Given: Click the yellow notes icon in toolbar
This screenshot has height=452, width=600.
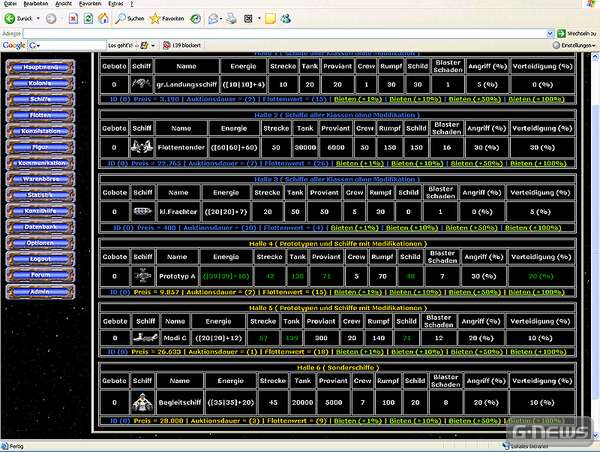Looking at the screenshot, I should (x=271, y=18).
